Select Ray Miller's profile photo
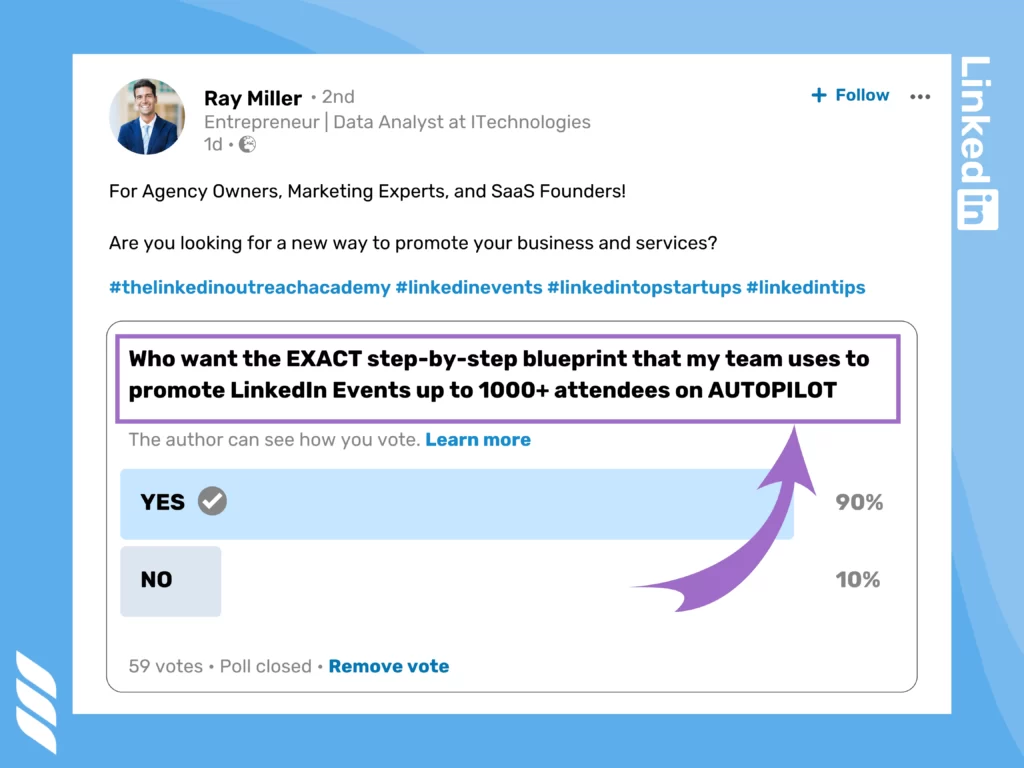Image resolution: width=1024 pixels, height=768 pixels. [x=147, y=116]
